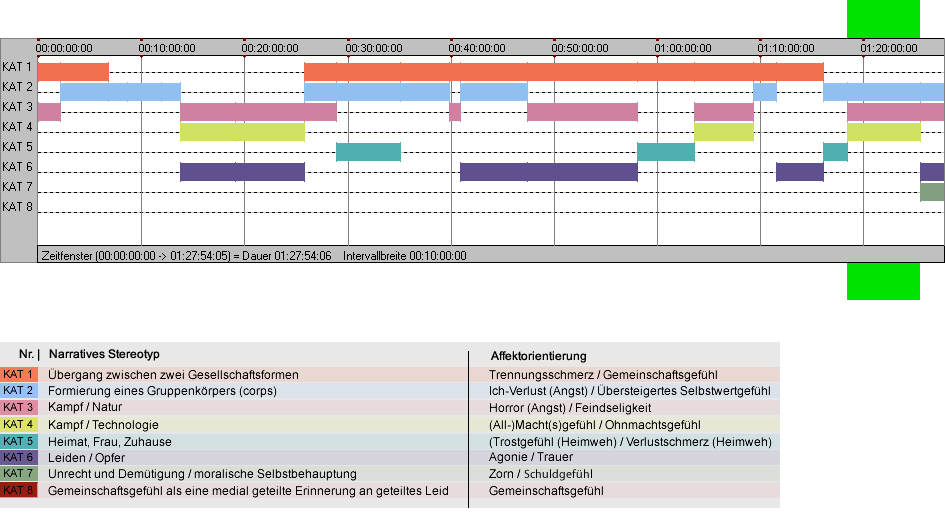Select pink KAT 3 segment spanning 00:20:00:00
This screenshot has height=530, width=945.
click(259, 112)
